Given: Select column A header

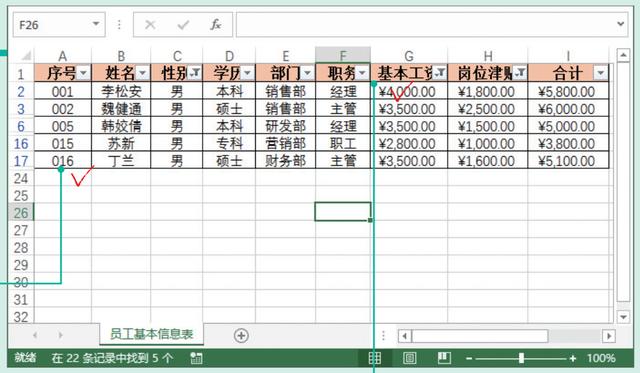Looking at the screenshot, I should coord(62,56).
